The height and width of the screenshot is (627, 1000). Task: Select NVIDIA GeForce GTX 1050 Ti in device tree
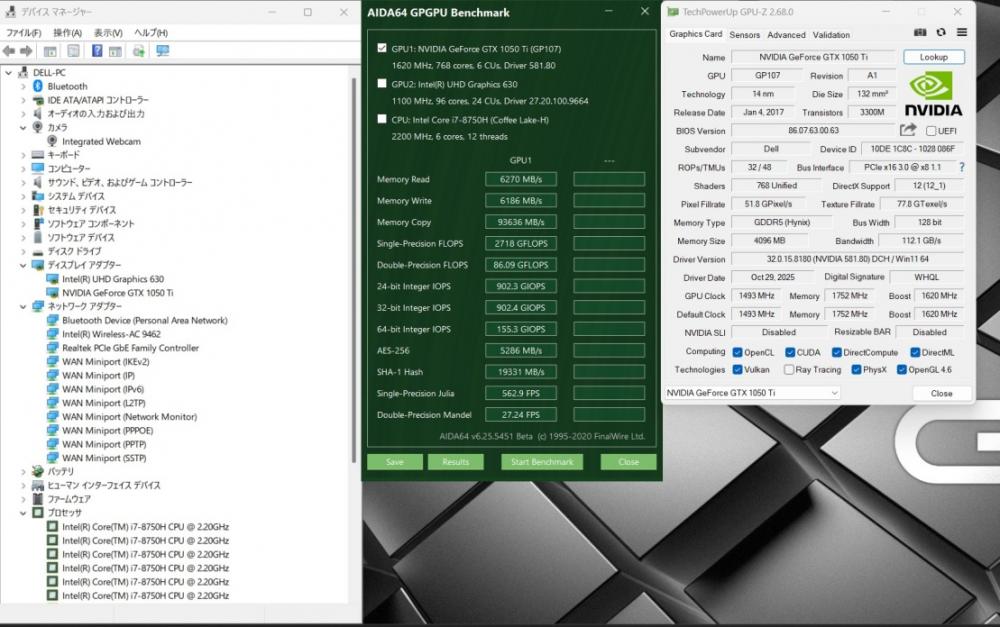click(117, 293)
